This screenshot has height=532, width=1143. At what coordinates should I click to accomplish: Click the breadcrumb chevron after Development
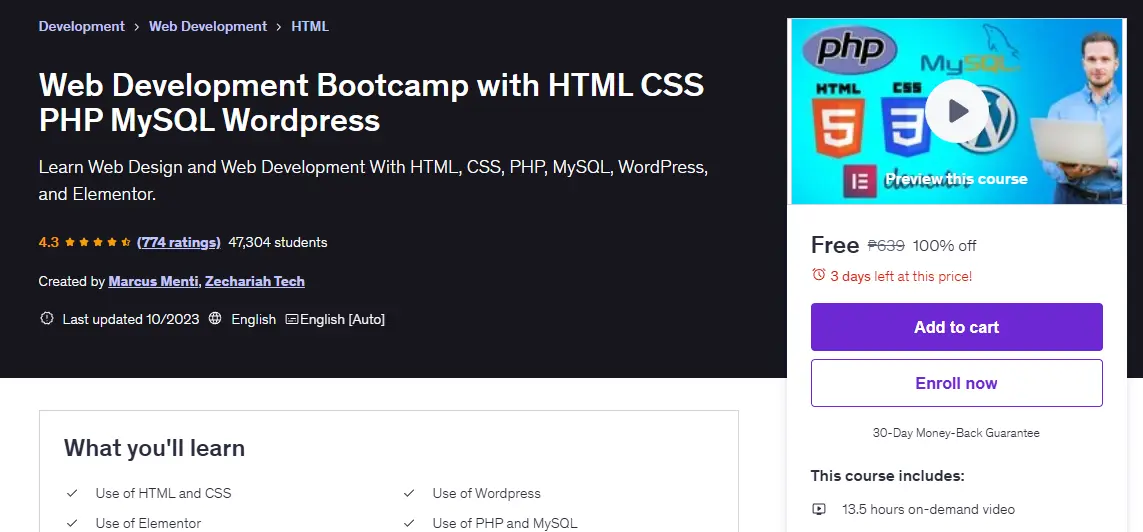pos(137,27)
